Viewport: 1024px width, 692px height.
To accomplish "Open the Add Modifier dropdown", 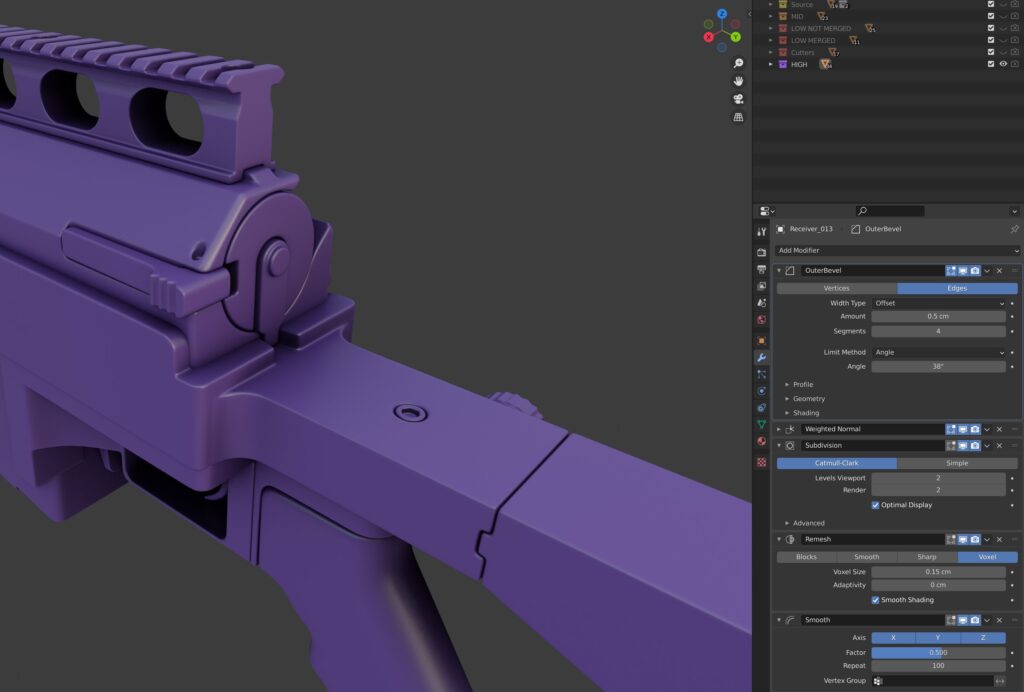I will (897, 250).
